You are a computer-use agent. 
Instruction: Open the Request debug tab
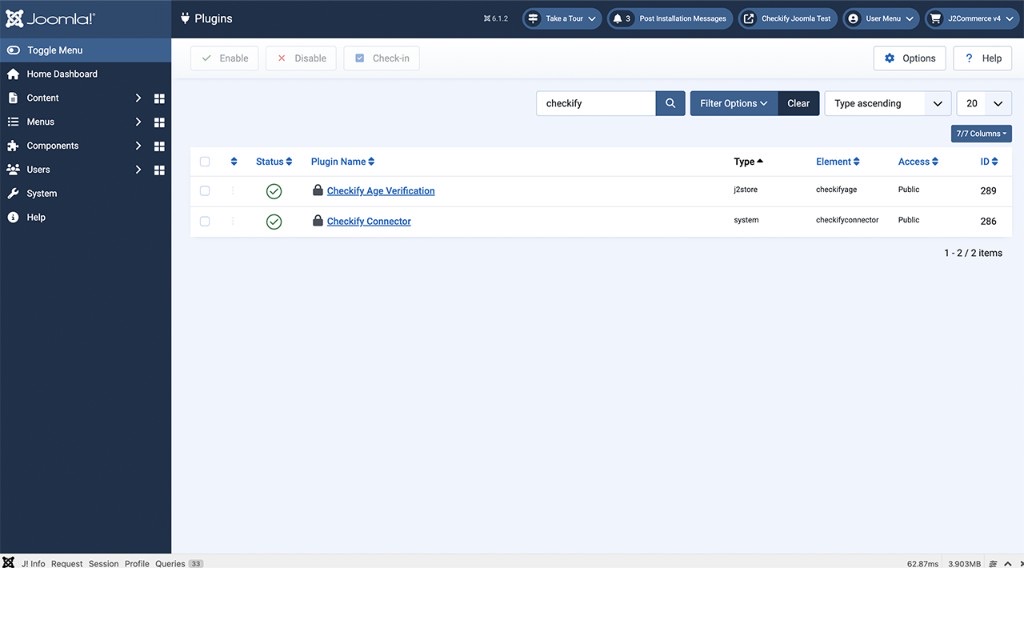(67, 564)
